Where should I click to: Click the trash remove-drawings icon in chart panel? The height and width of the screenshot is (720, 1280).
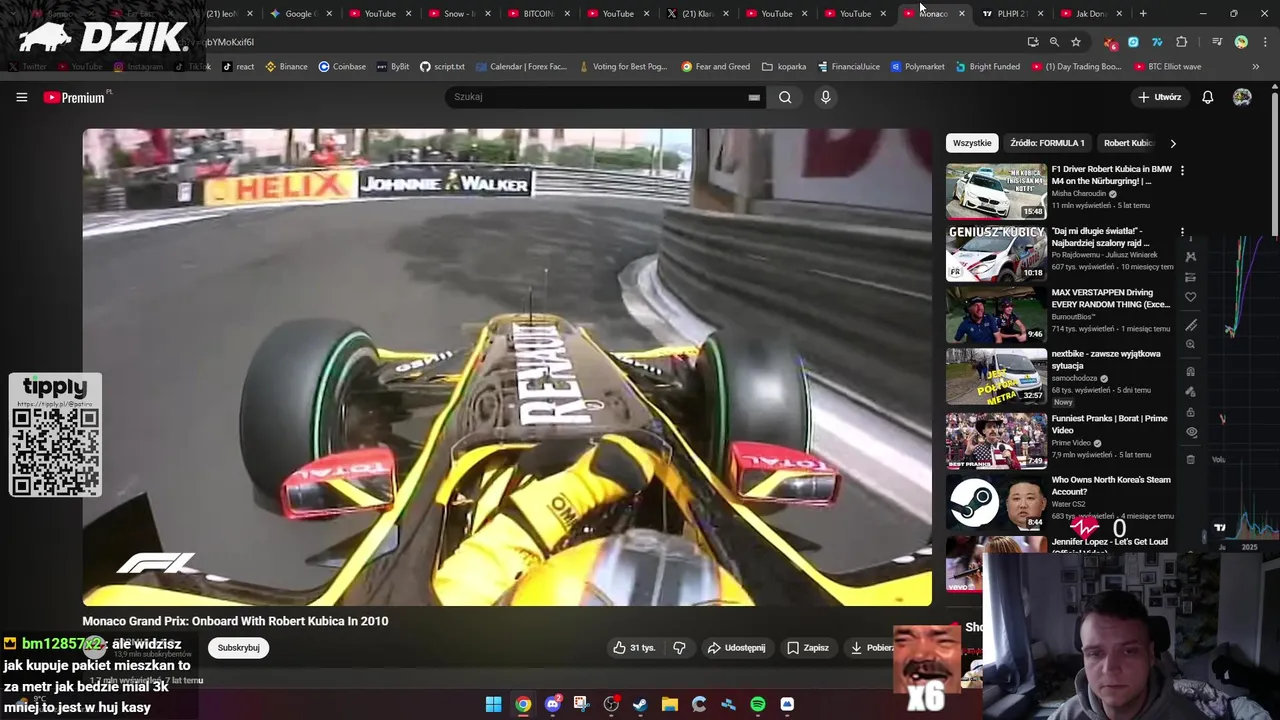pyautogui.click(x=1190, y=459)
